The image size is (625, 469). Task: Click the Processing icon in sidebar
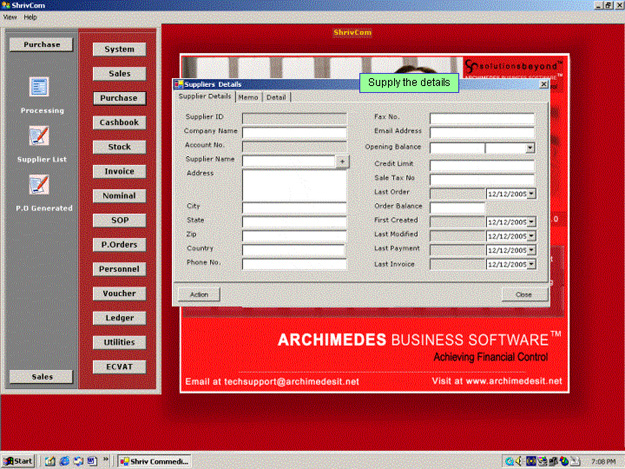(x=39, y=88)
